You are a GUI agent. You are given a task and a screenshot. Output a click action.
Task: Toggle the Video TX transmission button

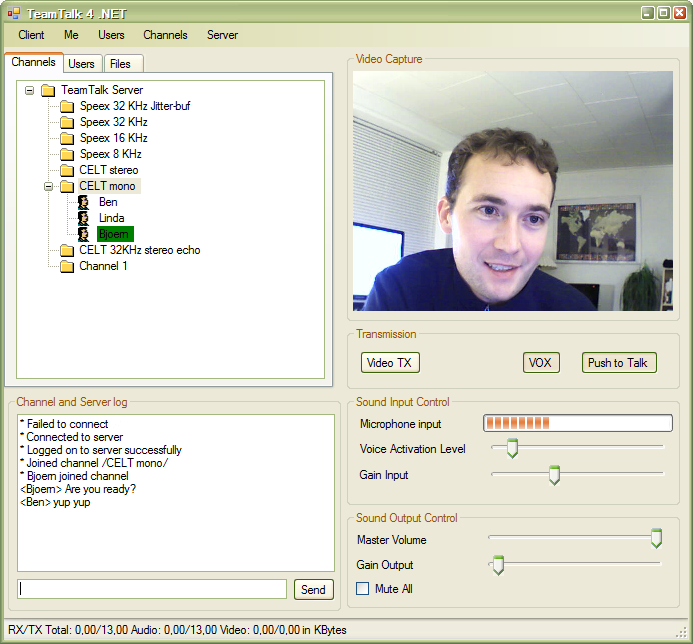390,363
